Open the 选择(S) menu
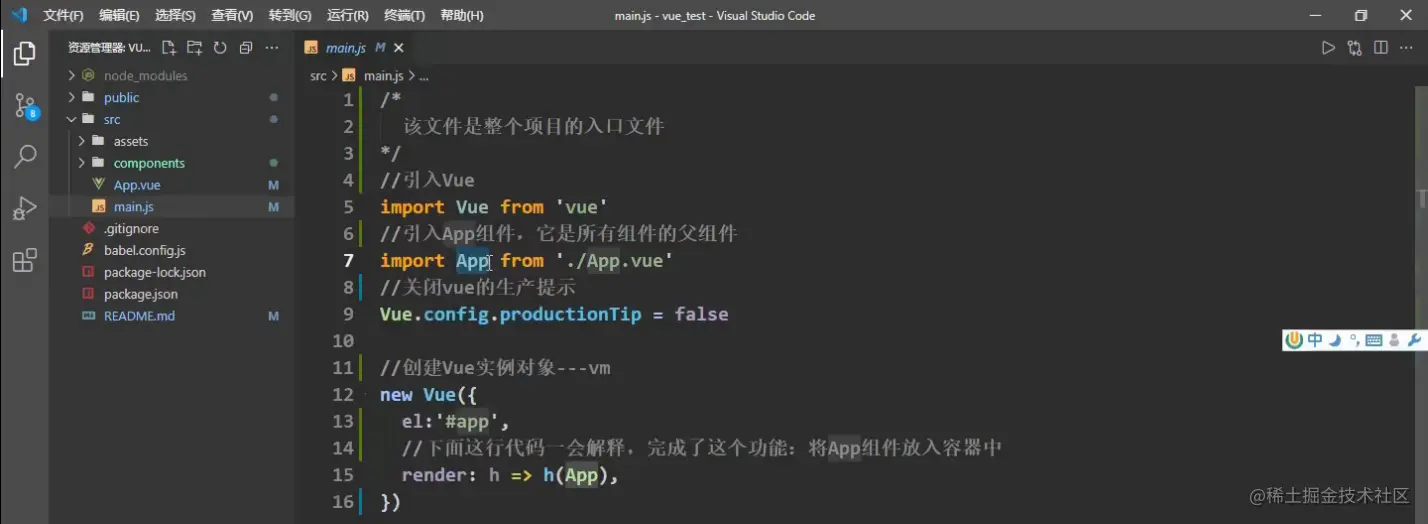Screen dimensions: 1428x524 pos(176,16)
